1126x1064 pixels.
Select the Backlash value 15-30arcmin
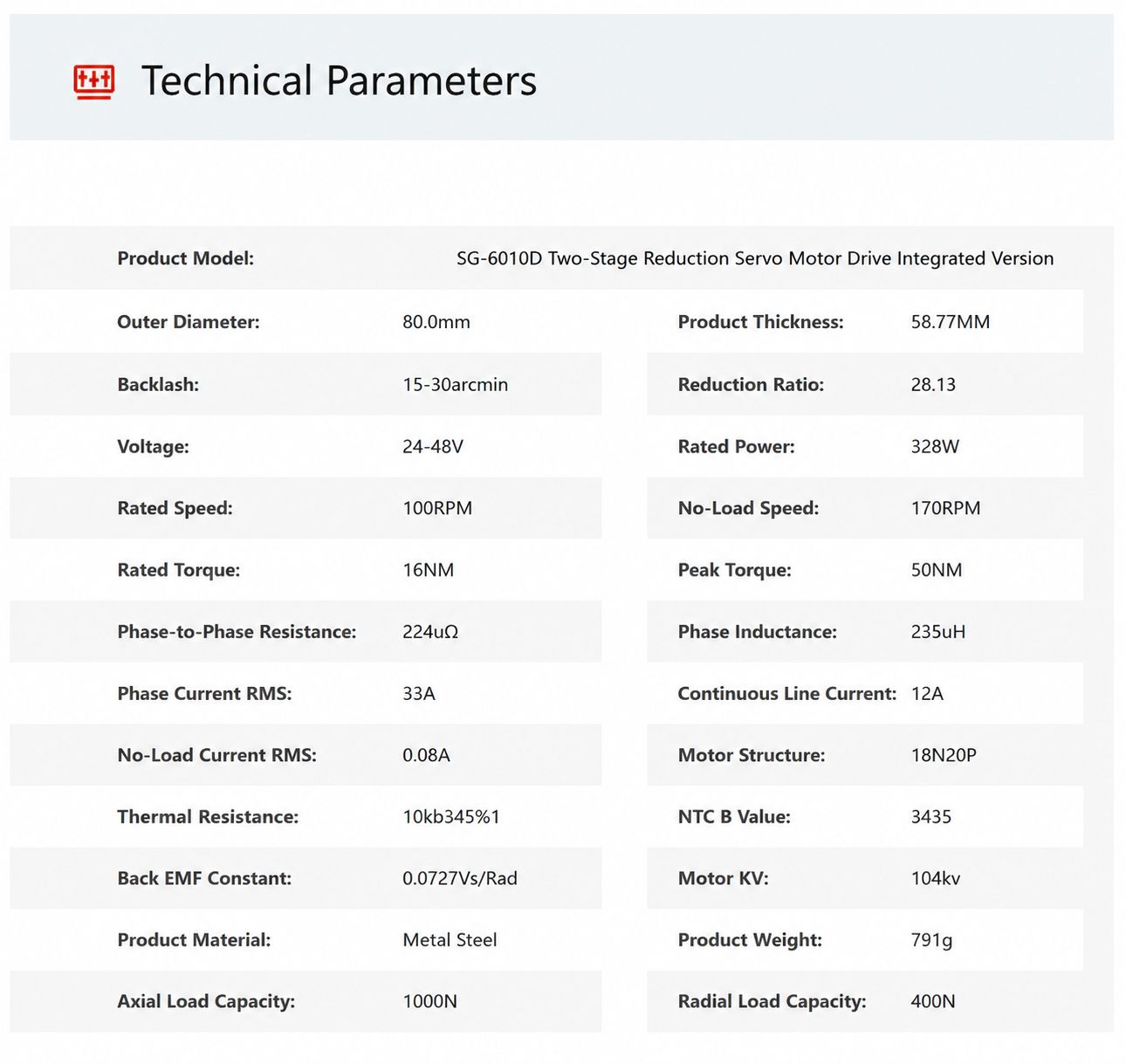click(455, 385)
